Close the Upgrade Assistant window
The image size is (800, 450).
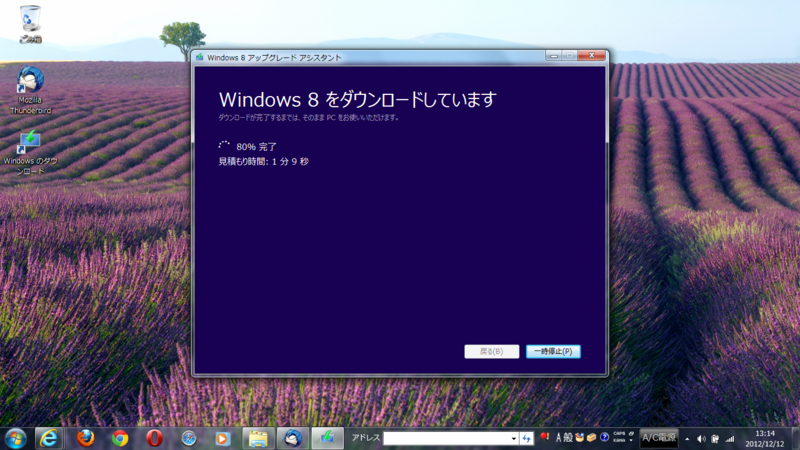click(592, 55)
